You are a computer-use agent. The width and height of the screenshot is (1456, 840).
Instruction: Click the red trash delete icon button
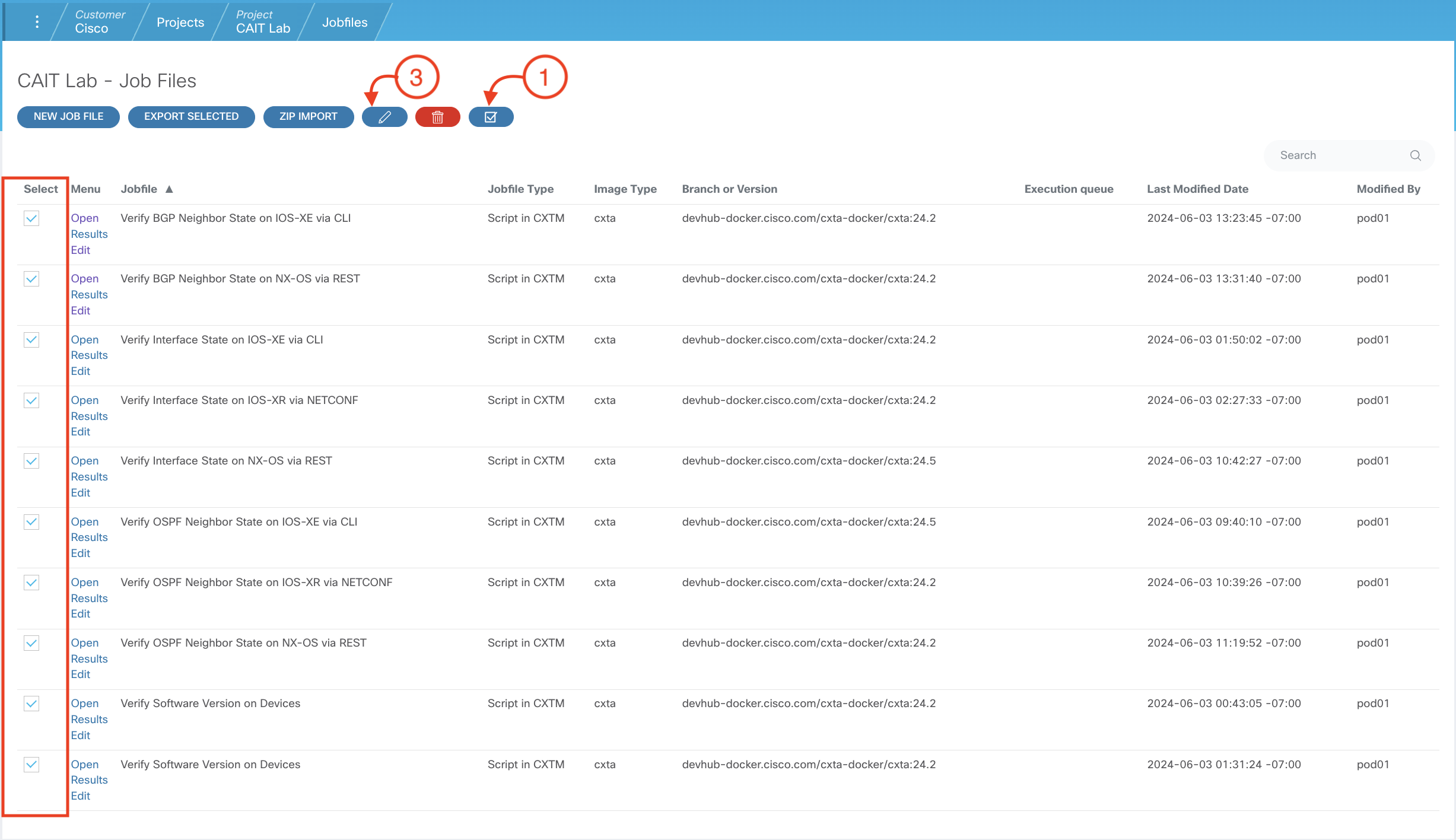pyautogui.click(x=437, y=117)
